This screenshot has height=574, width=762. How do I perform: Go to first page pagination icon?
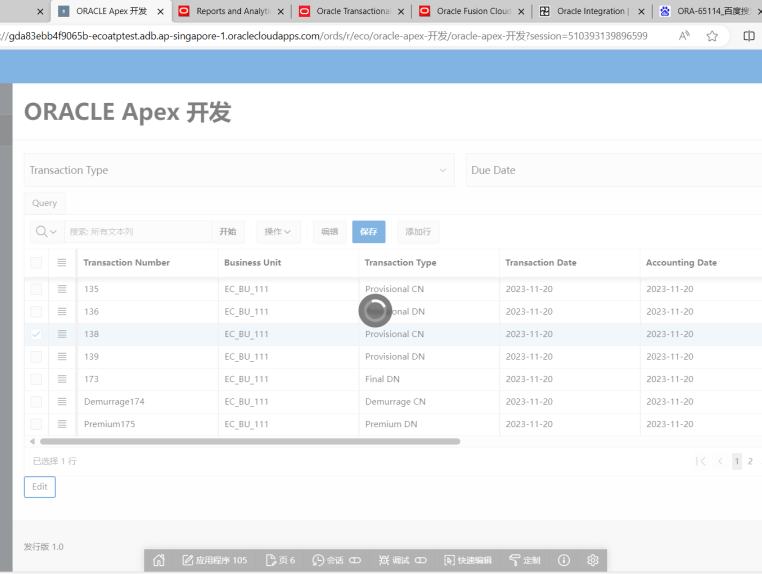pos(700,461)
